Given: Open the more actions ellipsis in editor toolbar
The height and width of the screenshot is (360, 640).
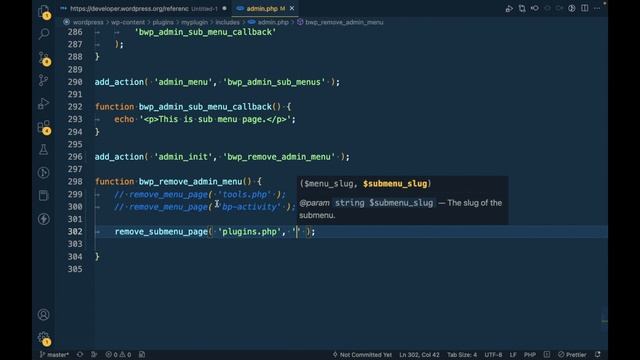Looking at the screenshot, I should coord(597,9).
